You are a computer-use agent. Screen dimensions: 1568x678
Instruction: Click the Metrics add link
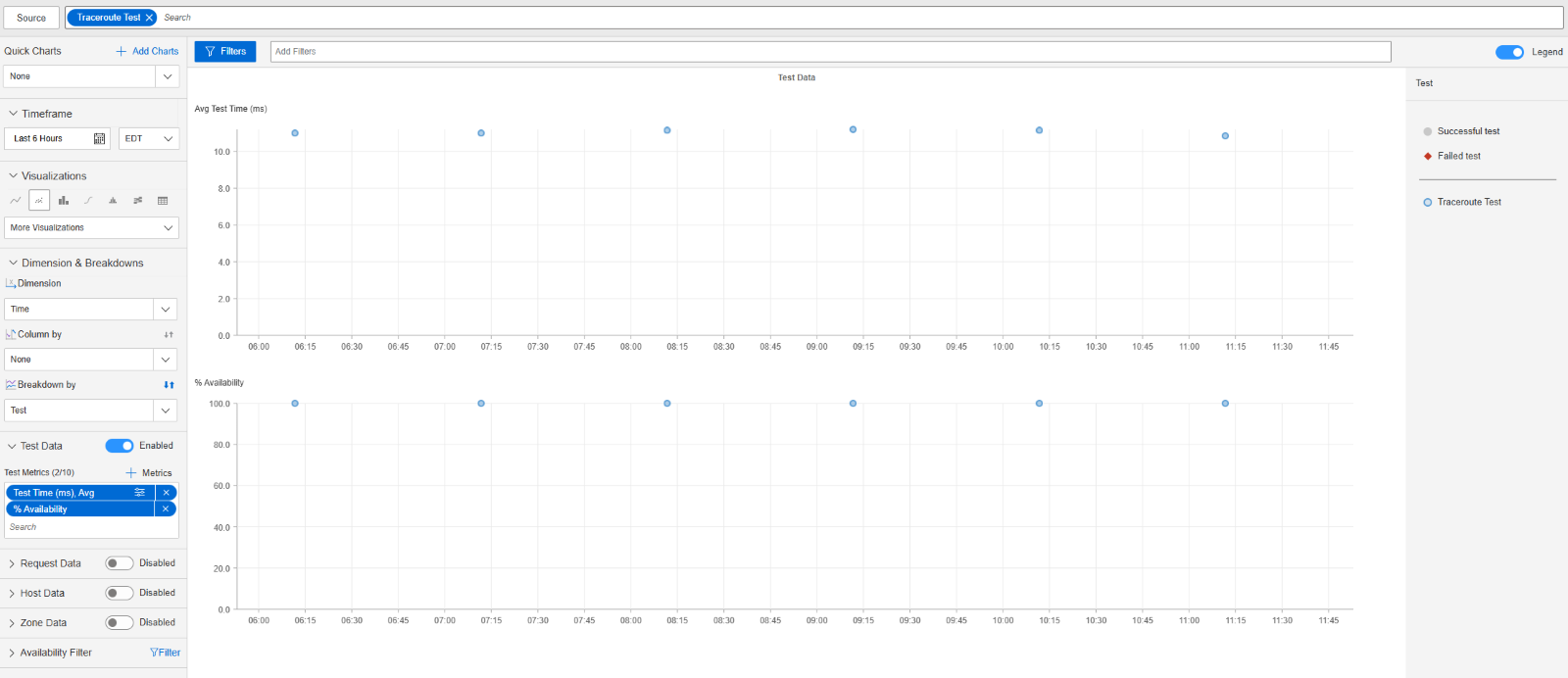click(x=157, y=473)
